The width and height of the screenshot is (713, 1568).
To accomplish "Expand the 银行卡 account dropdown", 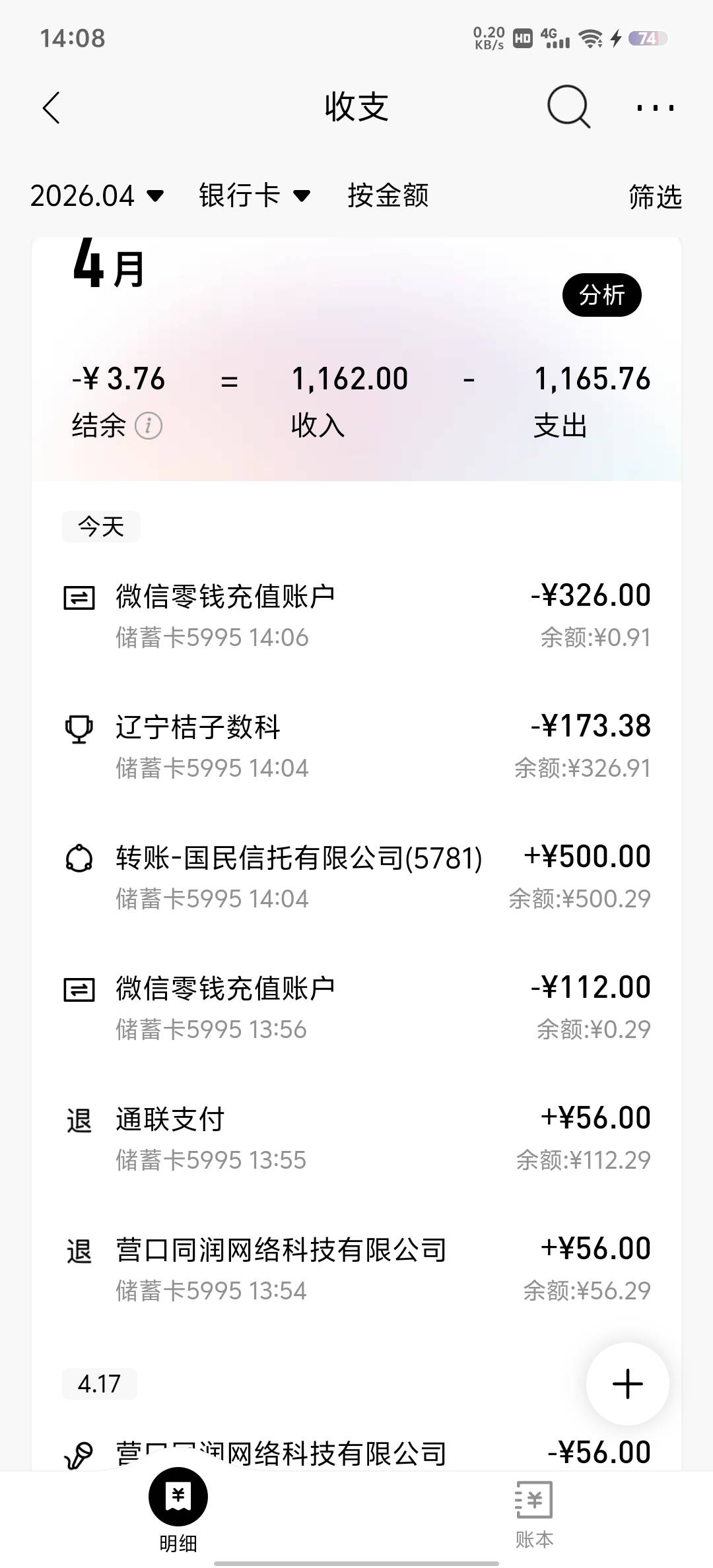I will tap(254, 196).
